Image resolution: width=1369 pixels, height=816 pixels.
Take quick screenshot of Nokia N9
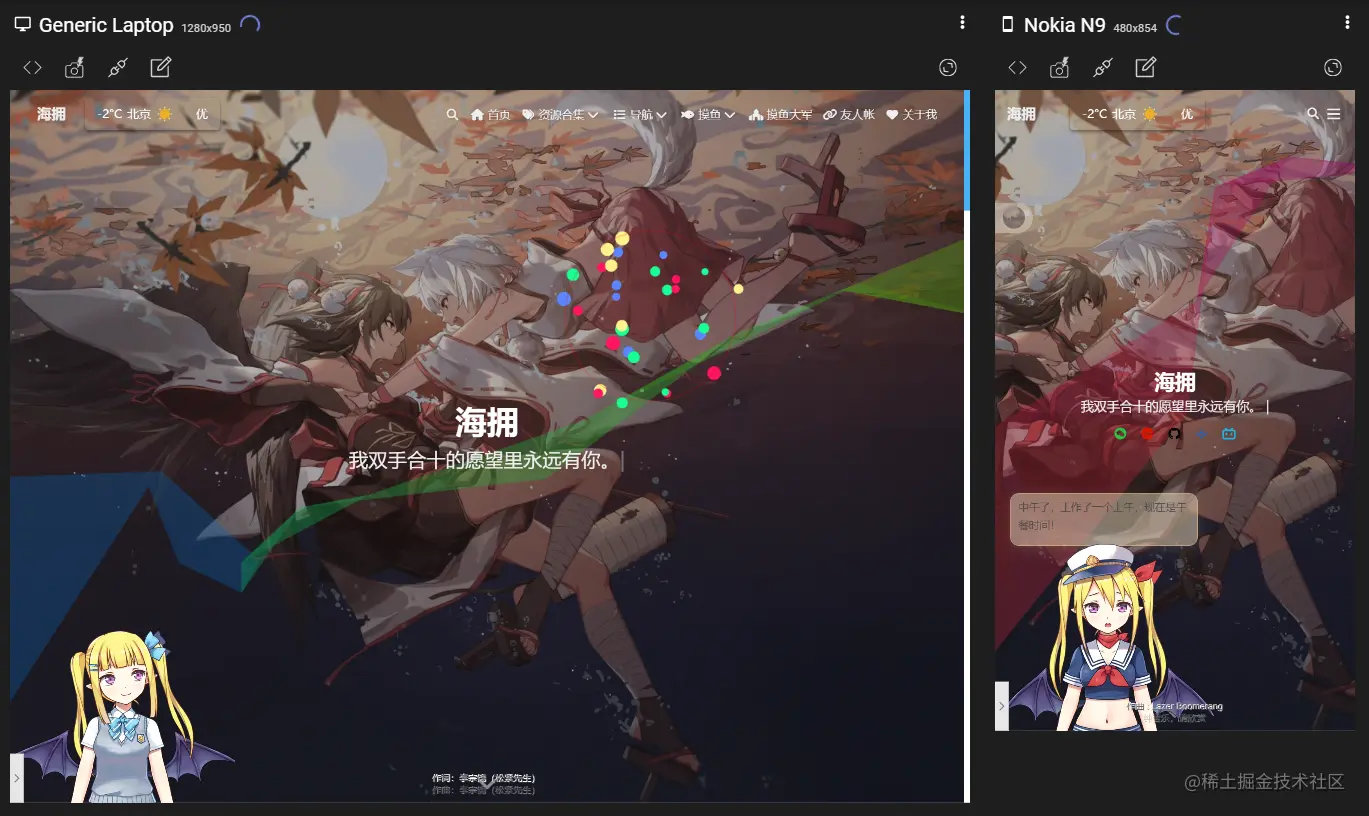pyautogui.click(x=1060, y=68)
